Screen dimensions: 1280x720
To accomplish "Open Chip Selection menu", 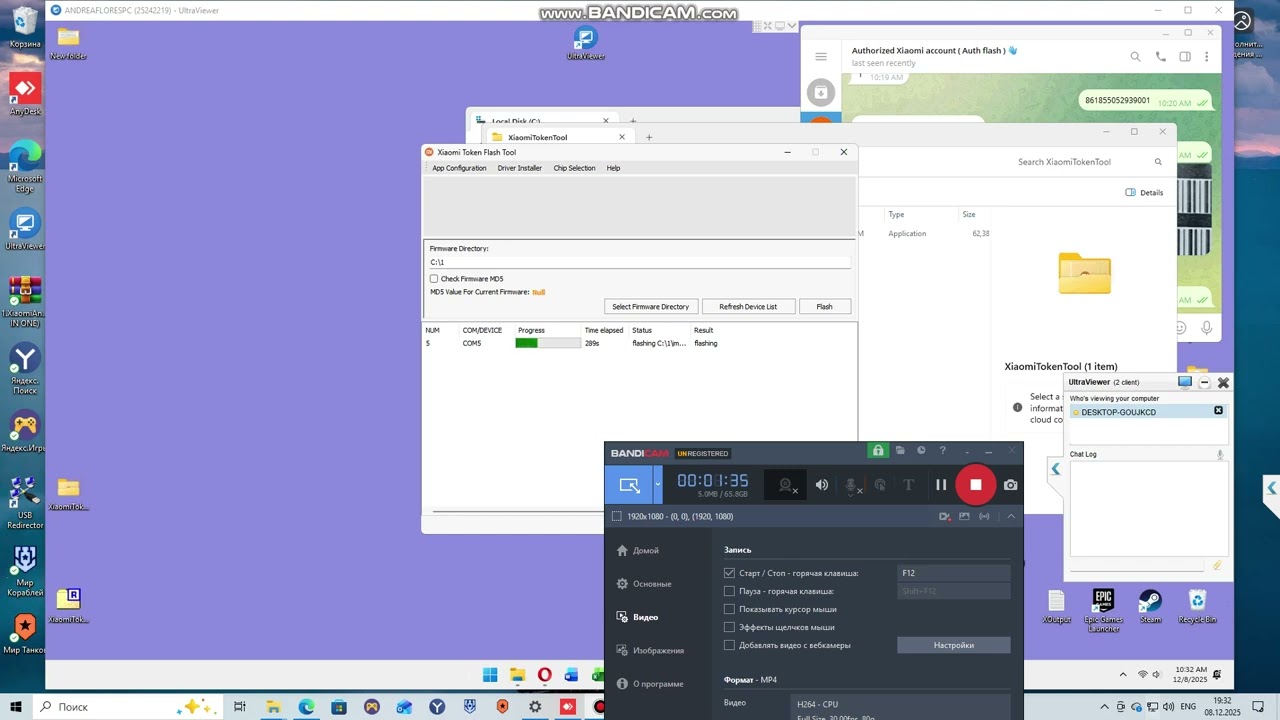I will [574, 168].
